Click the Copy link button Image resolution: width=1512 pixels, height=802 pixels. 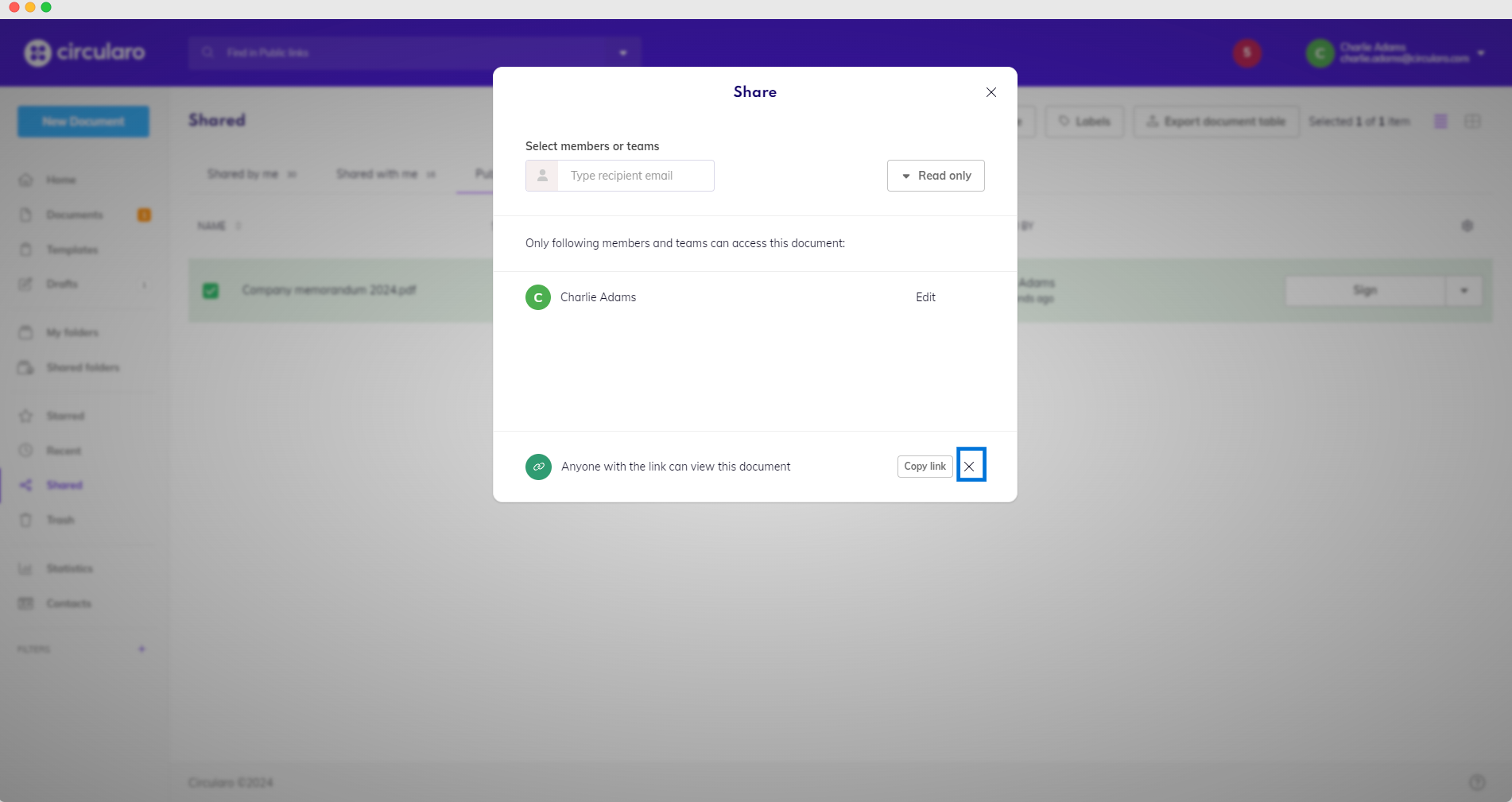(x=925, y=467)
